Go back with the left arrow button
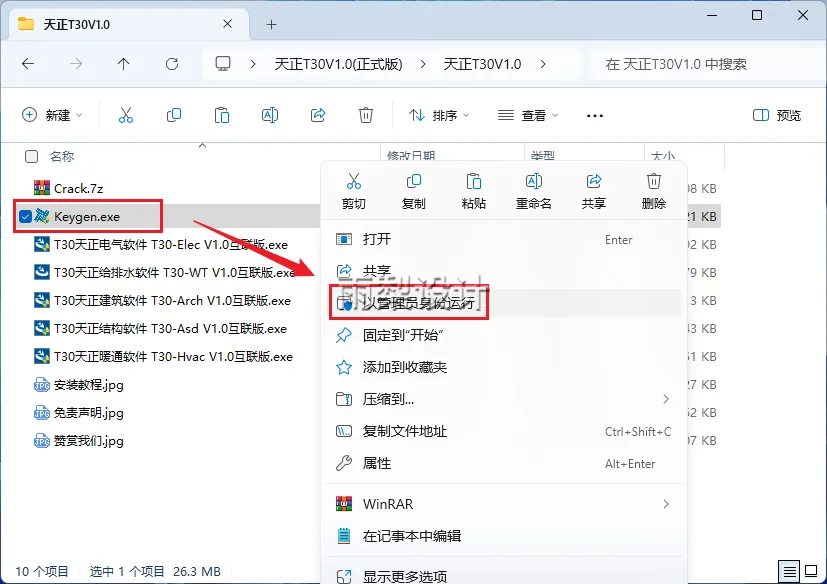827x584 pixels. (x=28, y=64)
